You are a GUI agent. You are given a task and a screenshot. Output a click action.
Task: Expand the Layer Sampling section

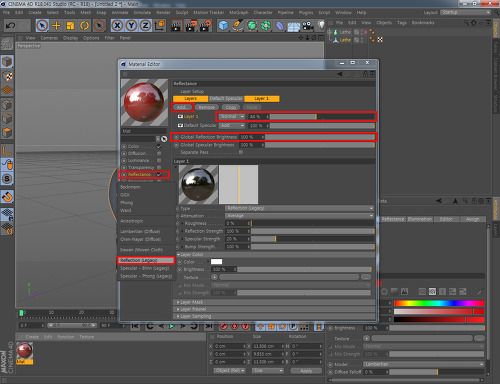[195, 316]
